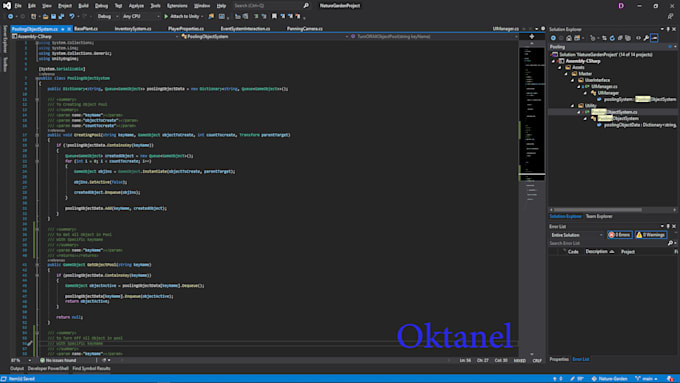
Task: Click the search magnifier in the title bar
Action: (306, 6)
